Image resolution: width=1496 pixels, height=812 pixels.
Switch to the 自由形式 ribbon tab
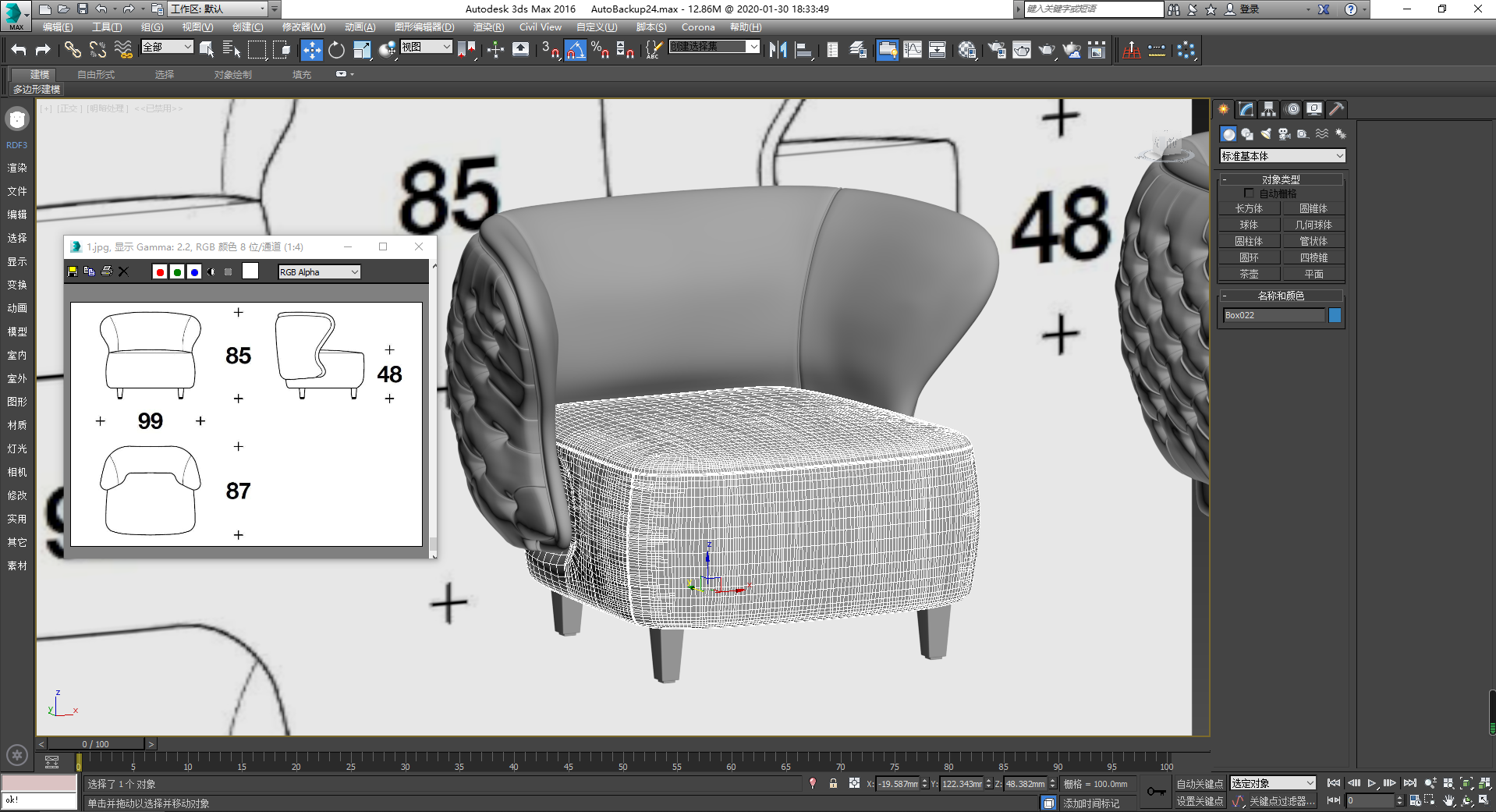[96, 75]
